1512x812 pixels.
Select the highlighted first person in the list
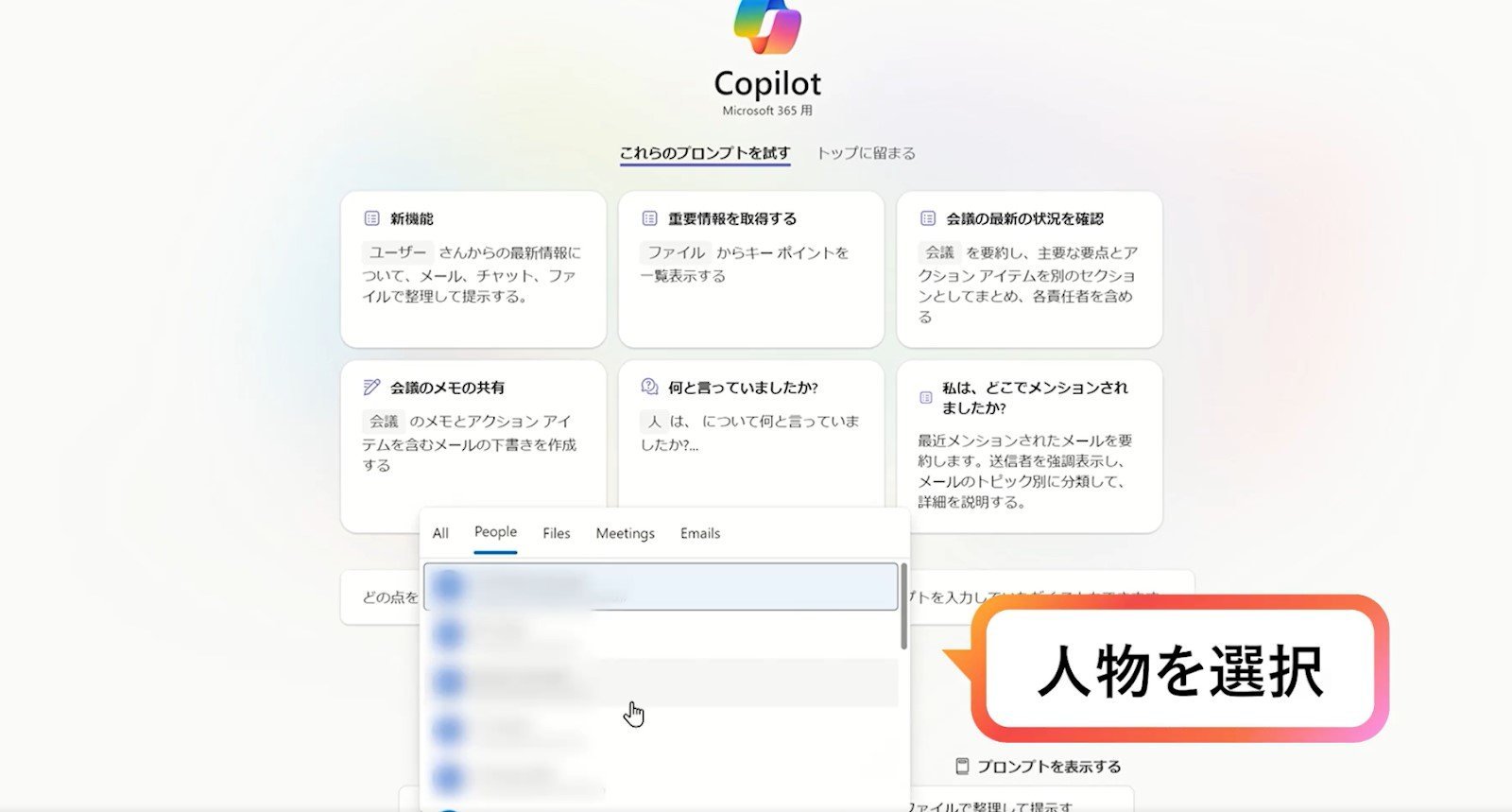(661, 586)
